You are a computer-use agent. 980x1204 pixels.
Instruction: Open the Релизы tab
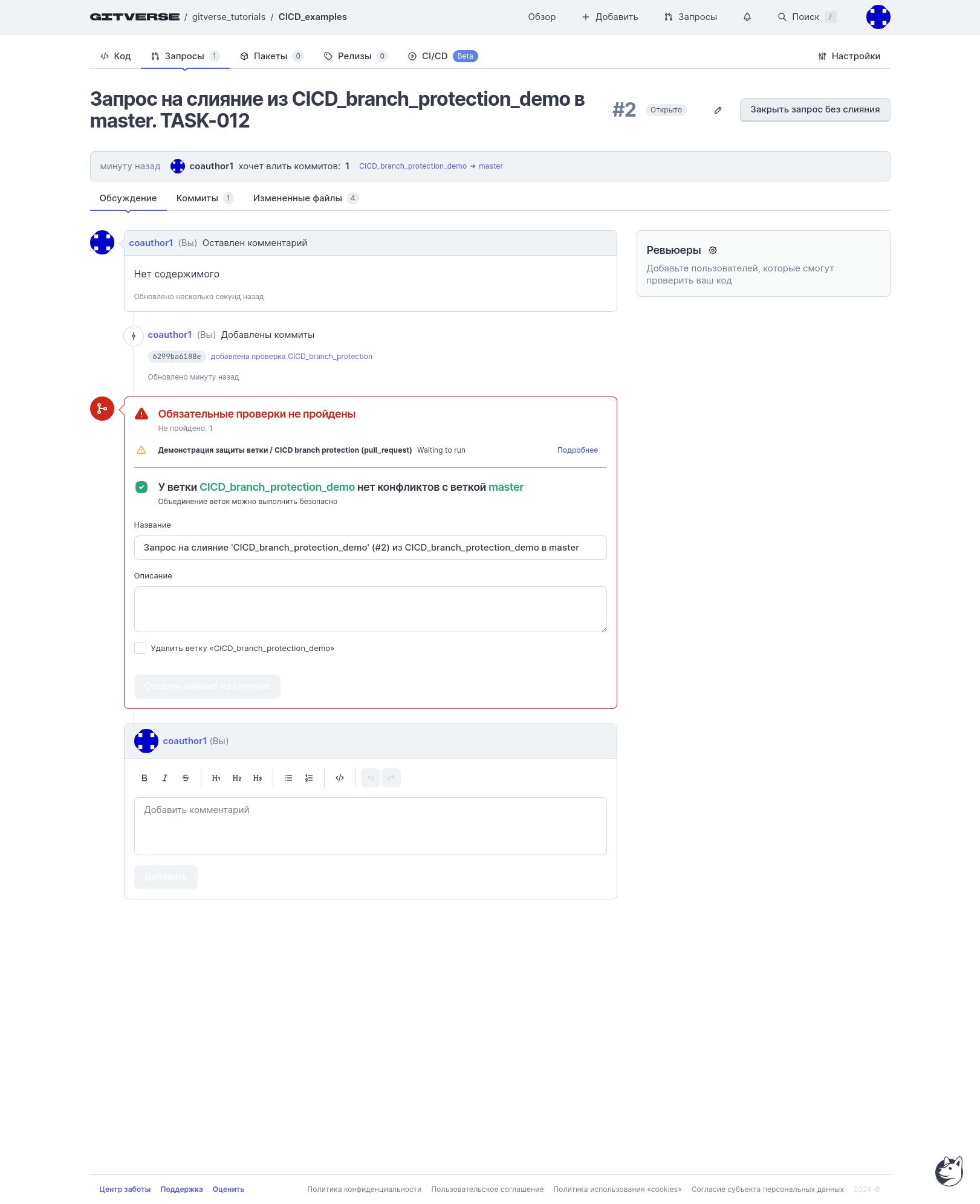(x=355, y=56)
